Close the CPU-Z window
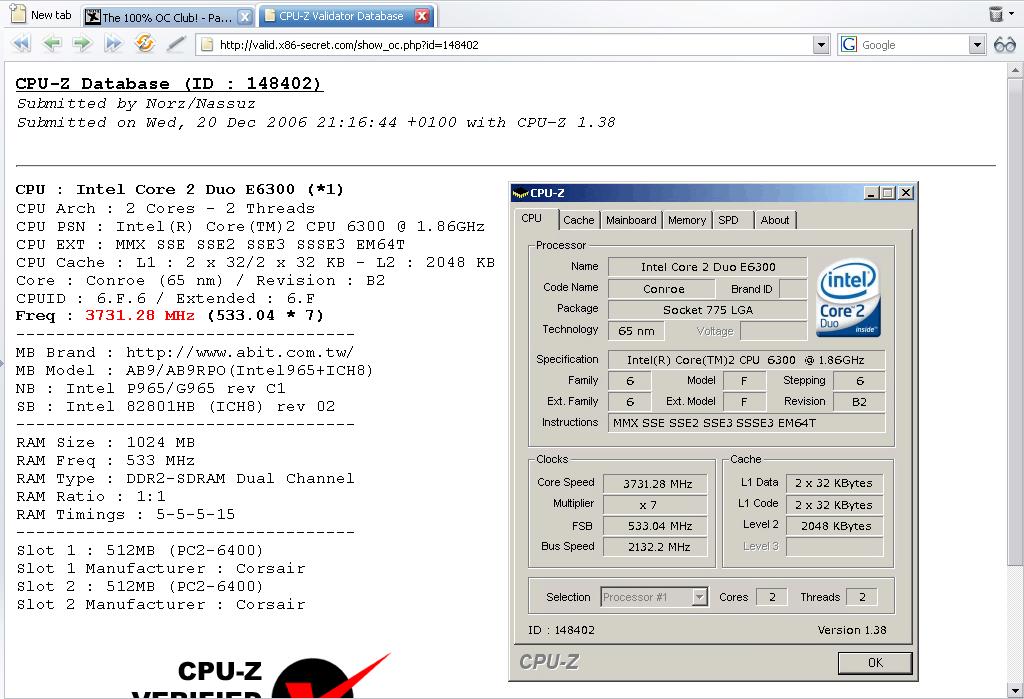 (906, 193)
